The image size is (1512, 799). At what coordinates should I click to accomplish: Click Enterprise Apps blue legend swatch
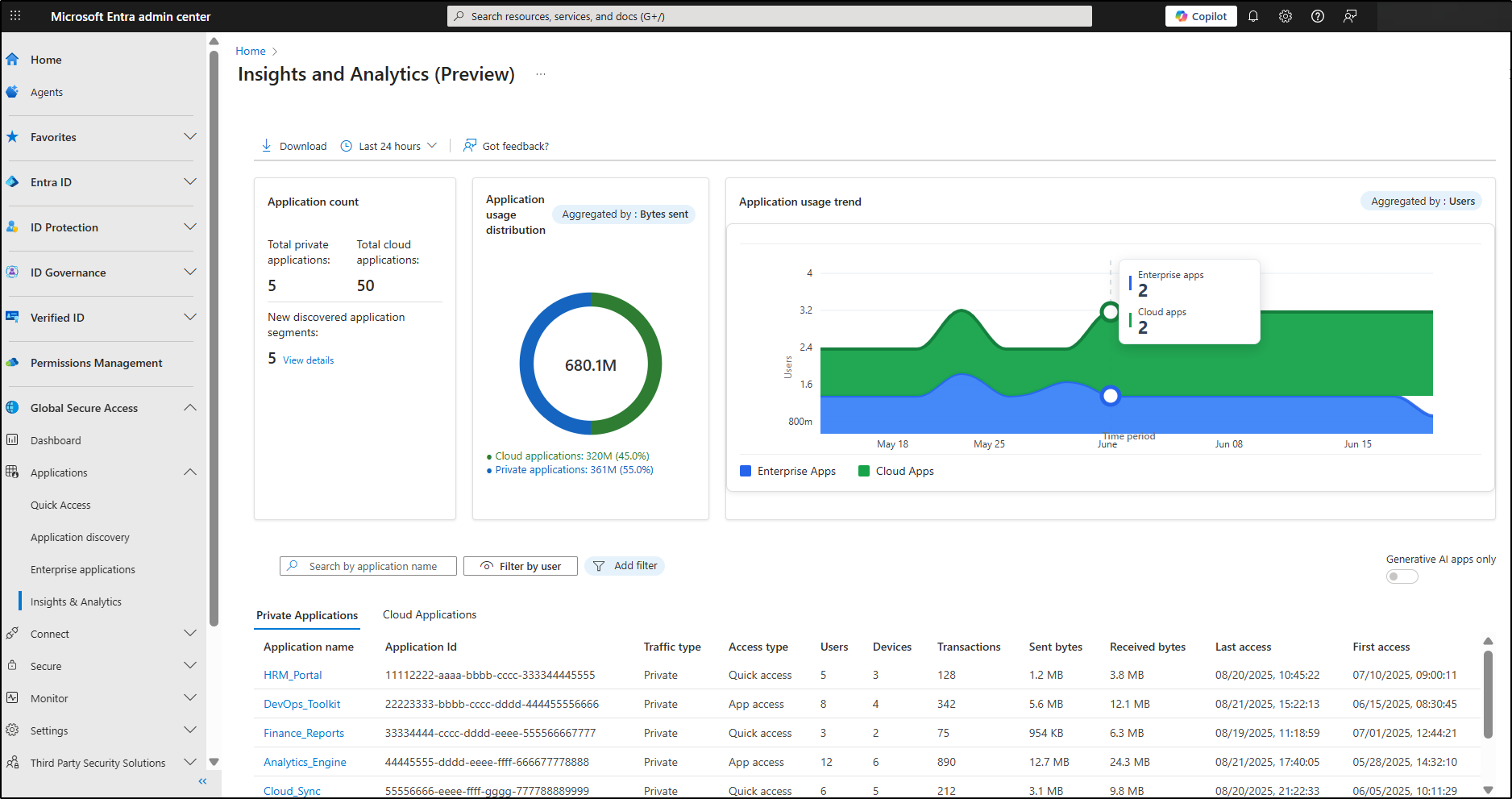746,471
